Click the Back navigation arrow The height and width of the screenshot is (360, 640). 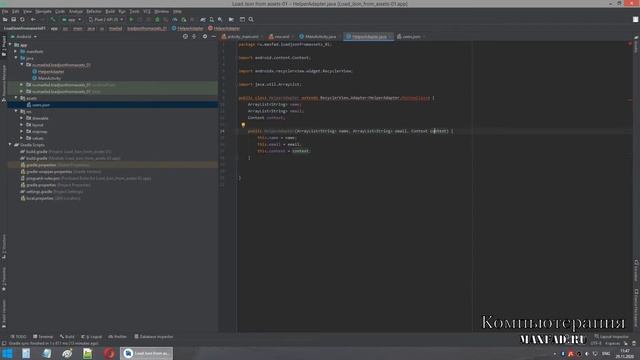click(x=33, y=20)
